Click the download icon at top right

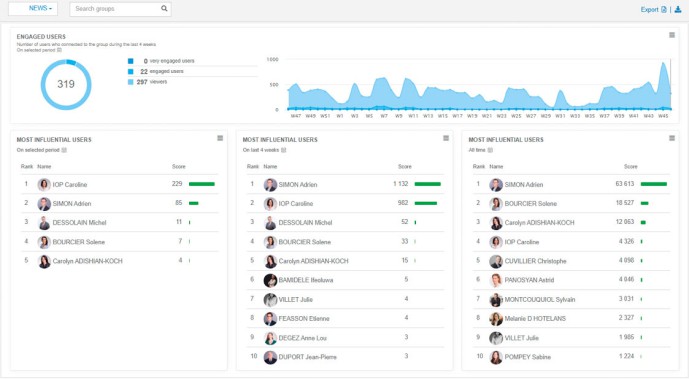click(678, 9)
